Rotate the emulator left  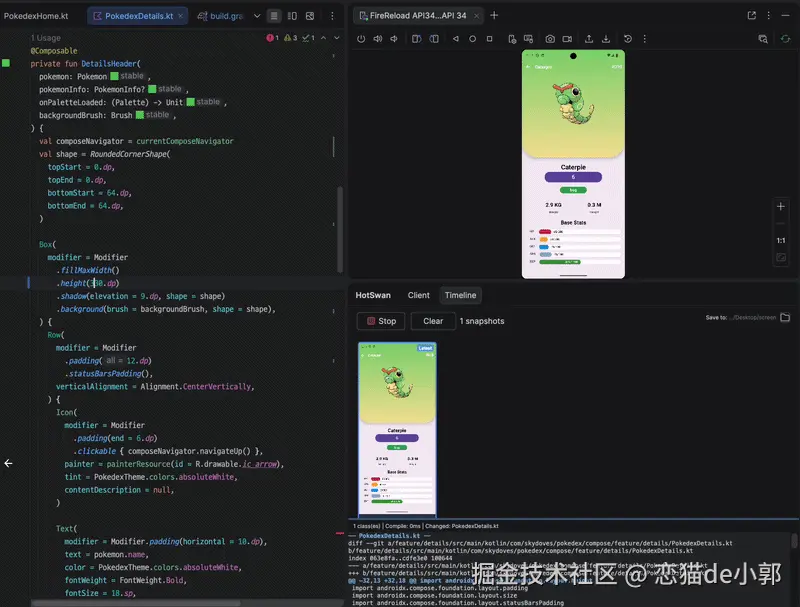pyautogui.click(x=416, y=39)
